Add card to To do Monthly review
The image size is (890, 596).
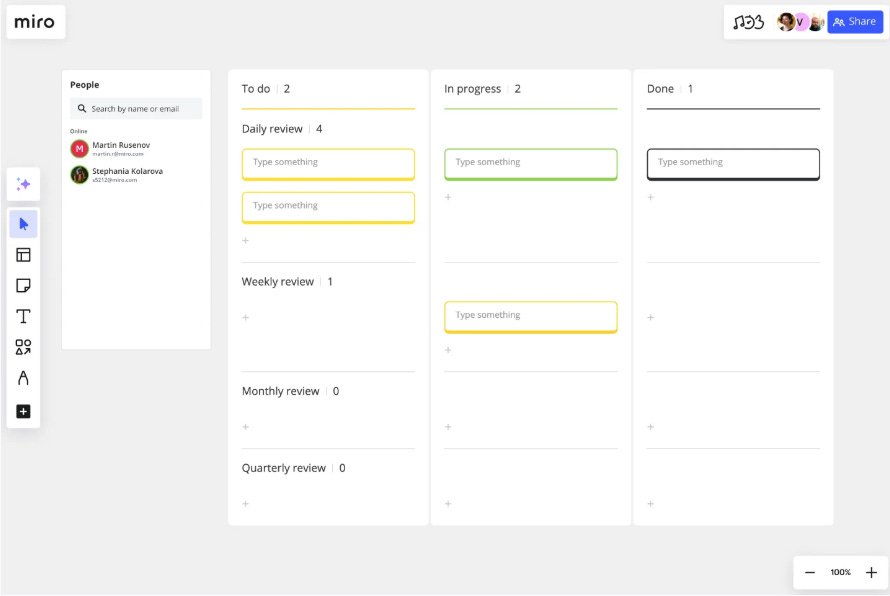coord(246,427)
